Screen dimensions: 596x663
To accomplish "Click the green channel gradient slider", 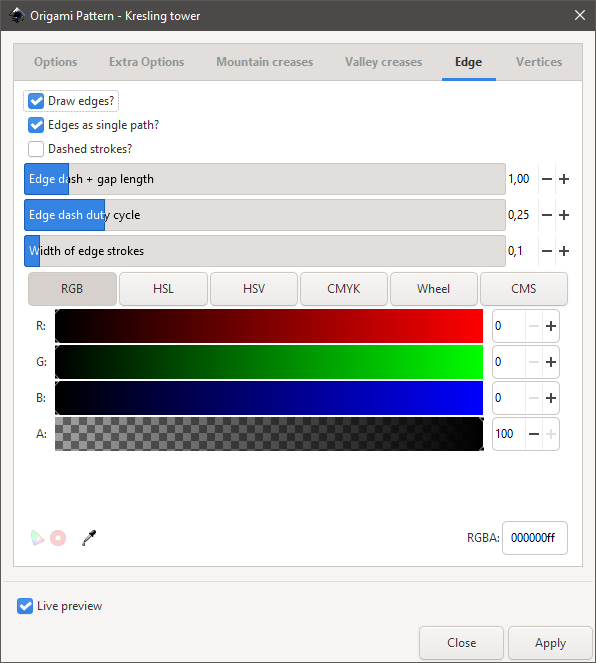I will [x=269, y=362].
